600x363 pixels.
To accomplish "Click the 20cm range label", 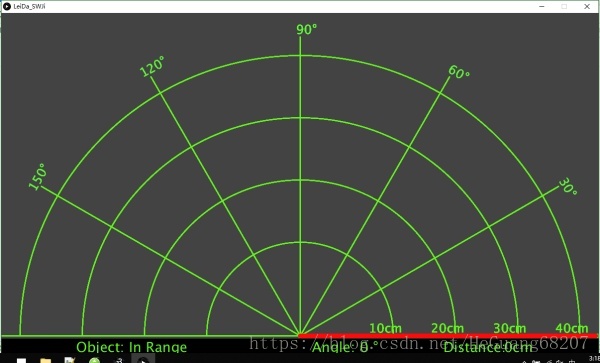I will [x=448, y=328].
